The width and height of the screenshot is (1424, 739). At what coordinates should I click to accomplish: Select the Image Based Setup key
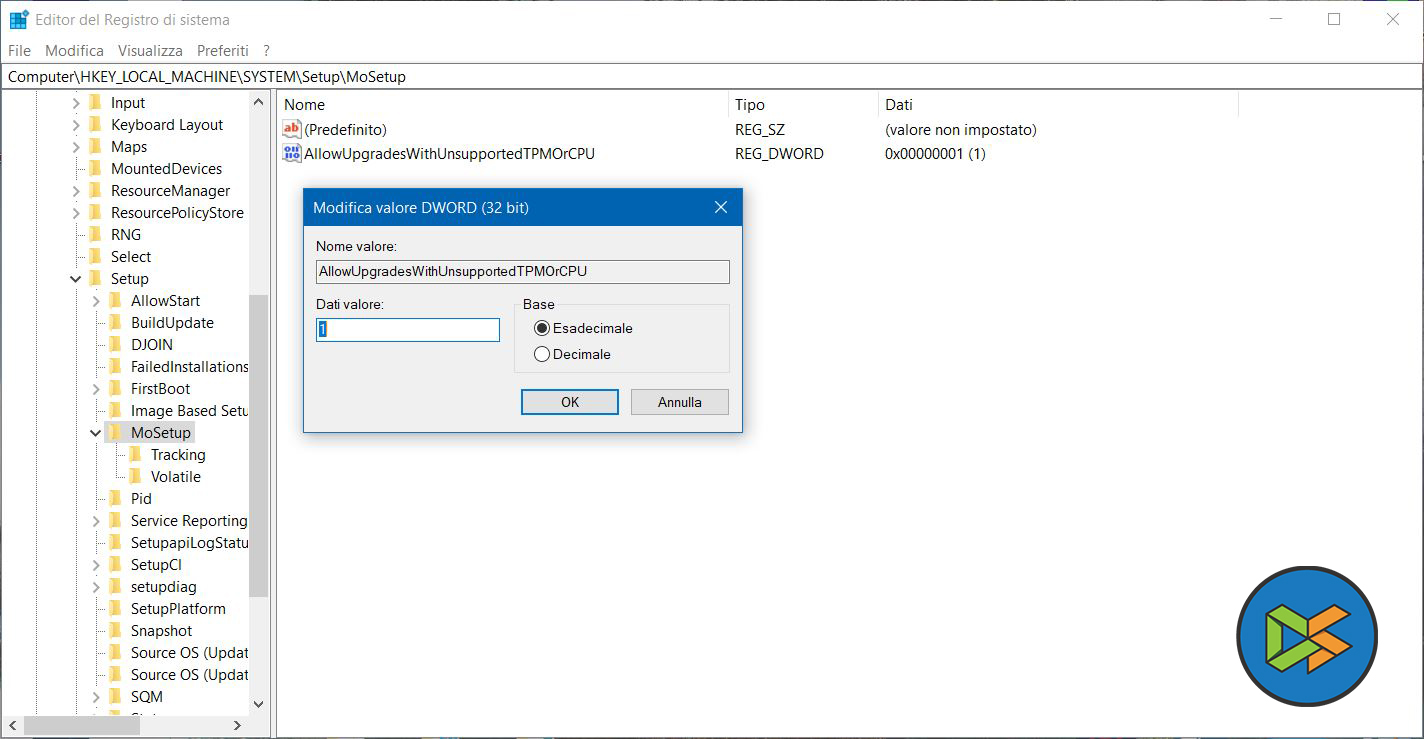[x=188, y=411]
